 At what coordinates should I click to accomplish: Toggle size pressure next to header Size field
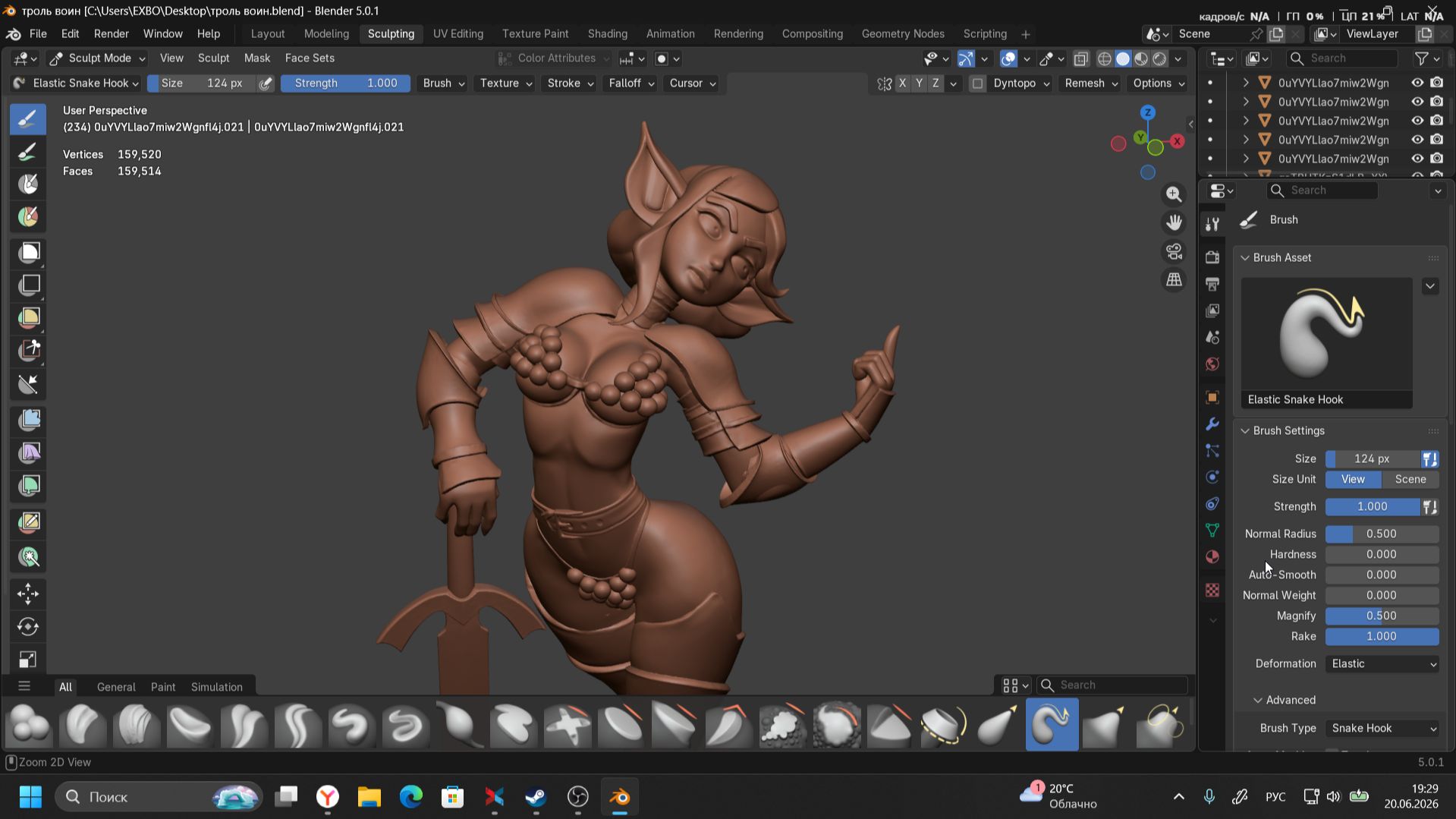pos(265,83)
